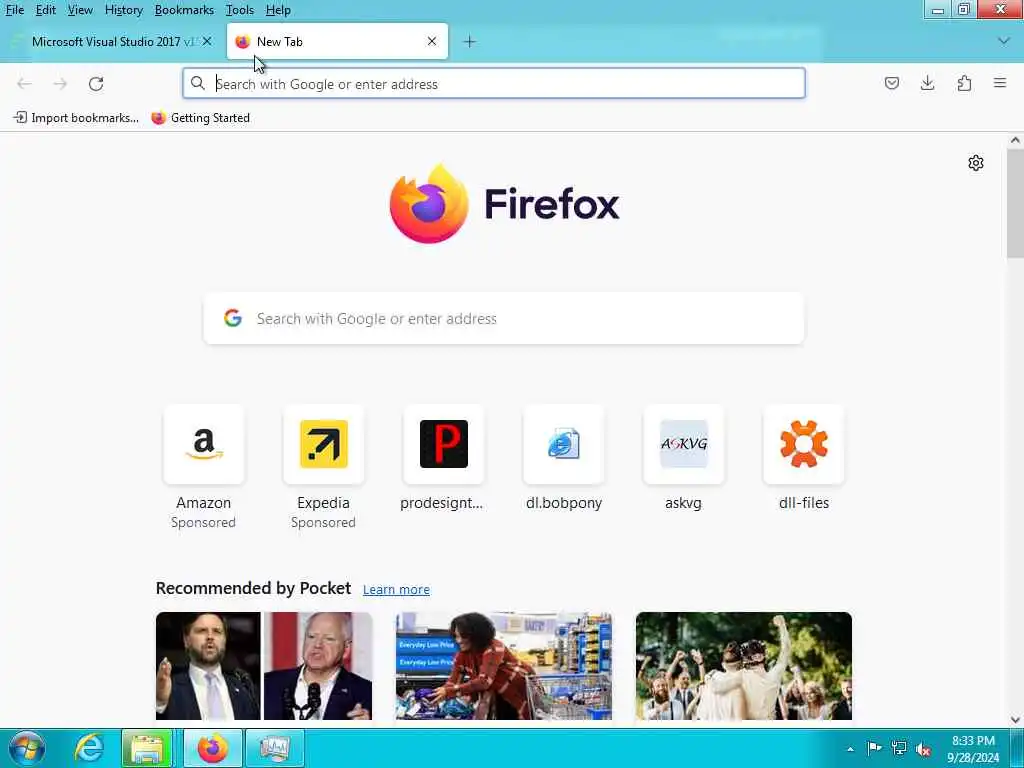This screenshot has height=768, width=1024.
Task: Open the Tools menu
Action: tap(240, 10)
